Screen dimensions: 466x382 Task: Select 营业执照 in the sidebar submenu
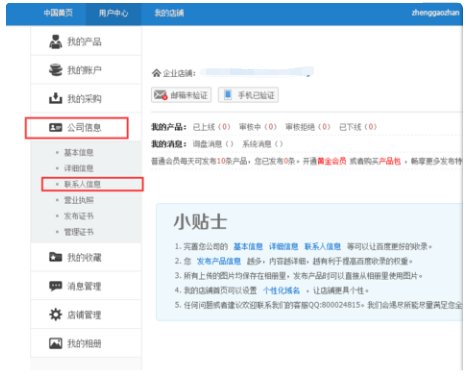(79, 200)
